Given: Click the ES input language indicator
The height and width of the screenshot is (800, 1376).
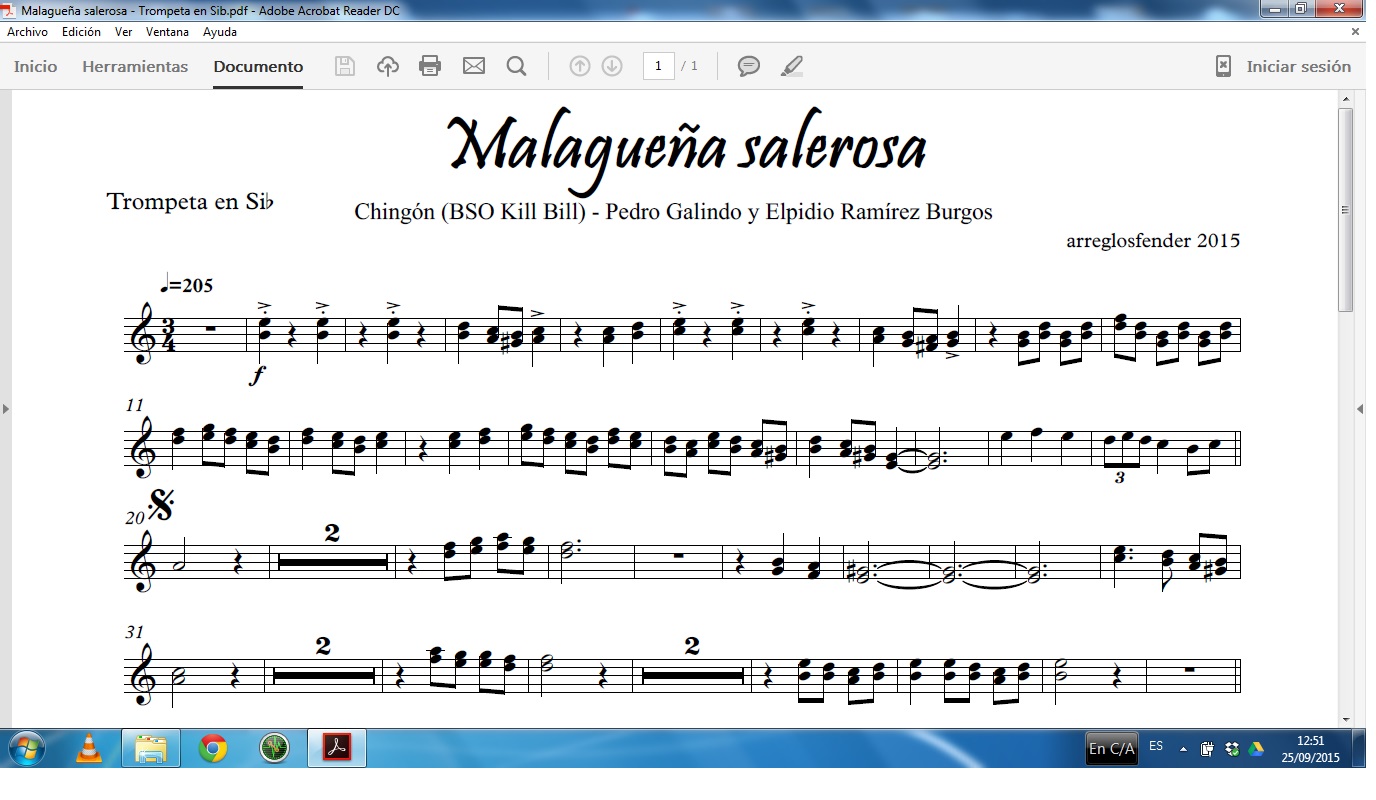Looking at the screenshot, I should 1156,747.
